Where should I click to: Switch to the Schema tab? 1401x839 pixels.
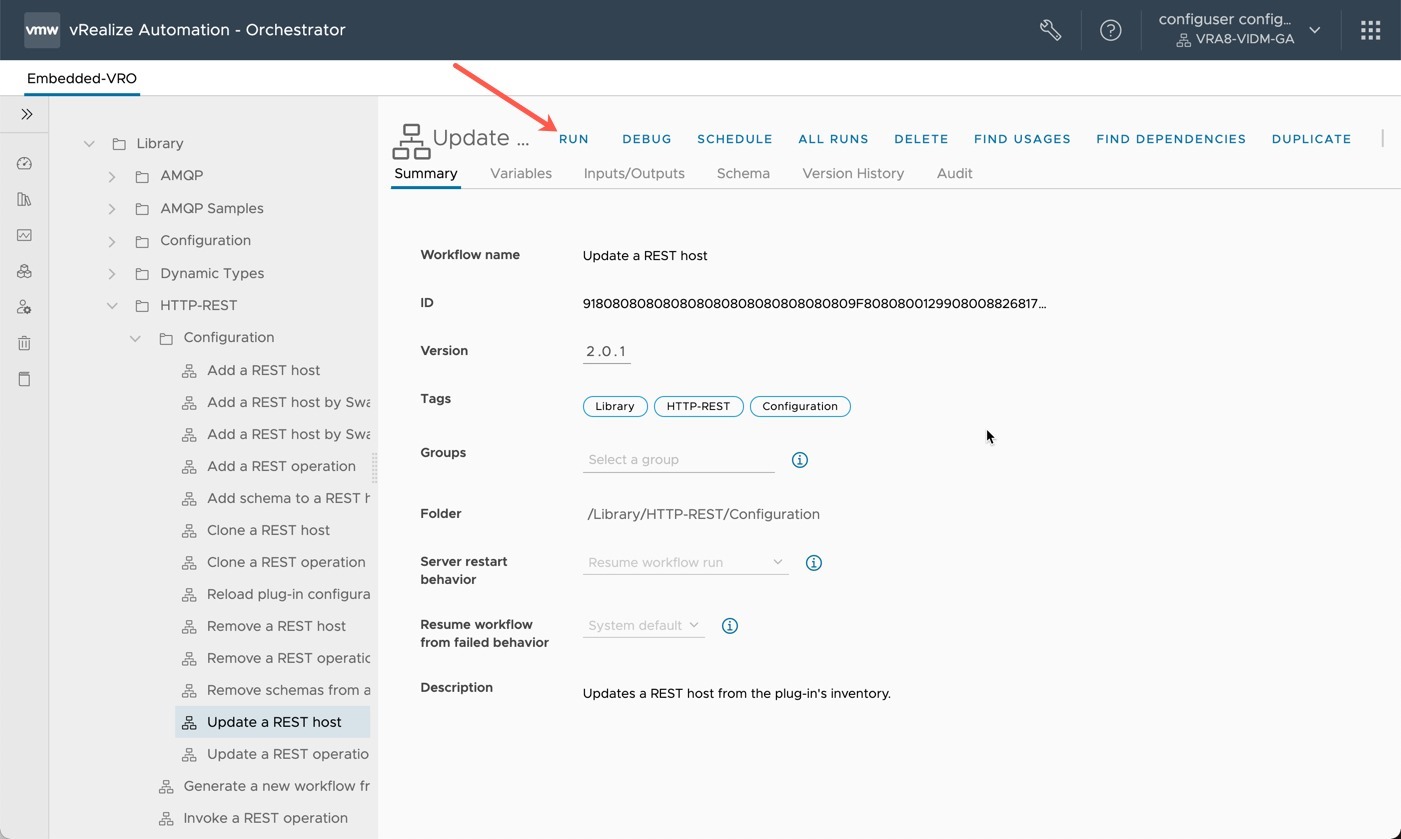click(743, 173)
